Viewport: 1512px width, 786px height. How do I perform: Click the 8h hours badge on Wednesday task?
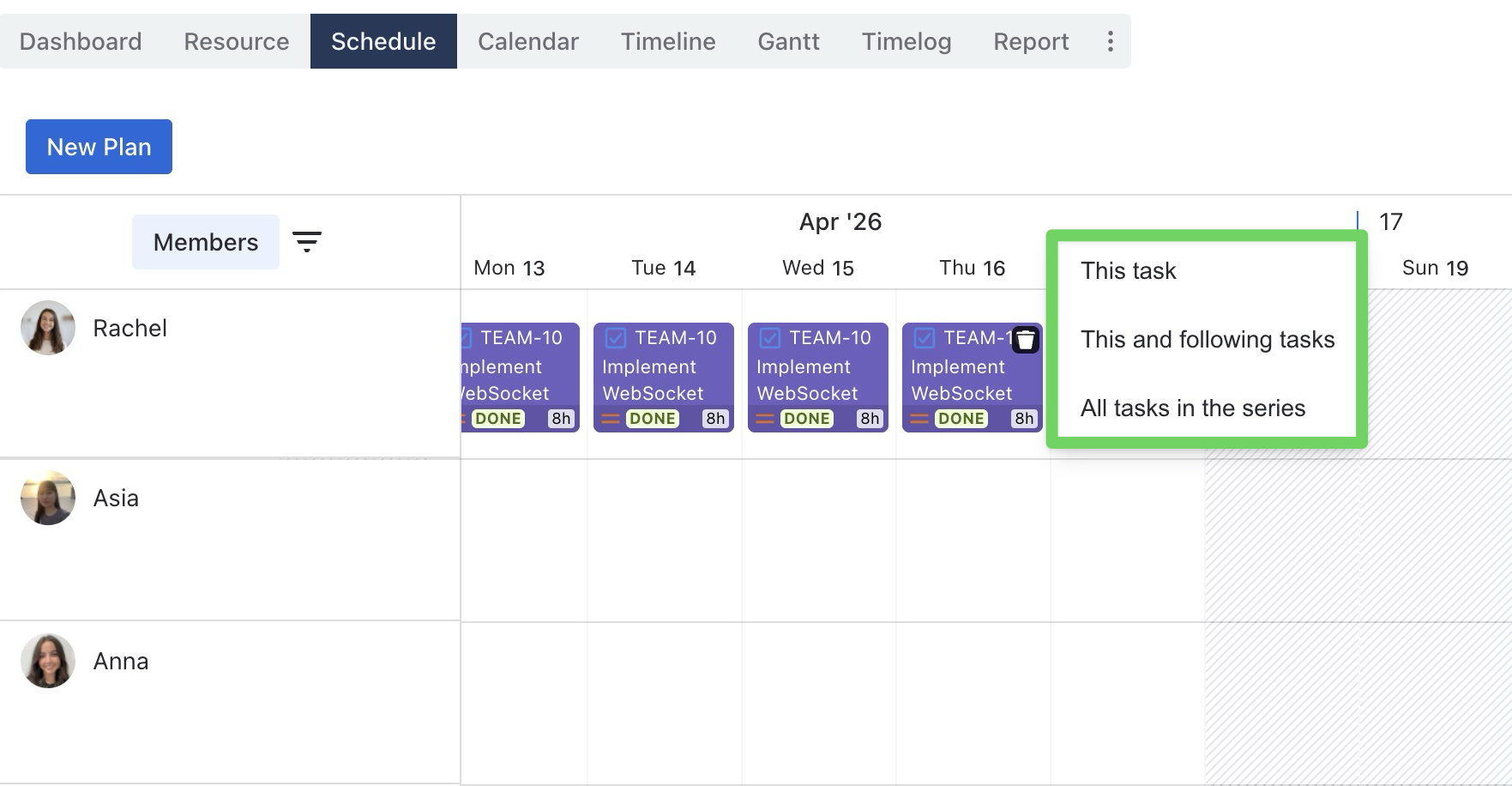tap(870, 419)
